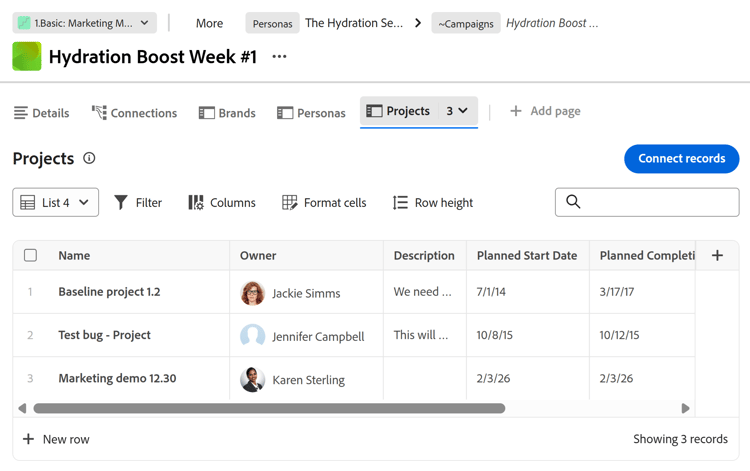Click the Personas breadcrumb tag
Viewport: 750px width, 471px height.
pos(272,23)
